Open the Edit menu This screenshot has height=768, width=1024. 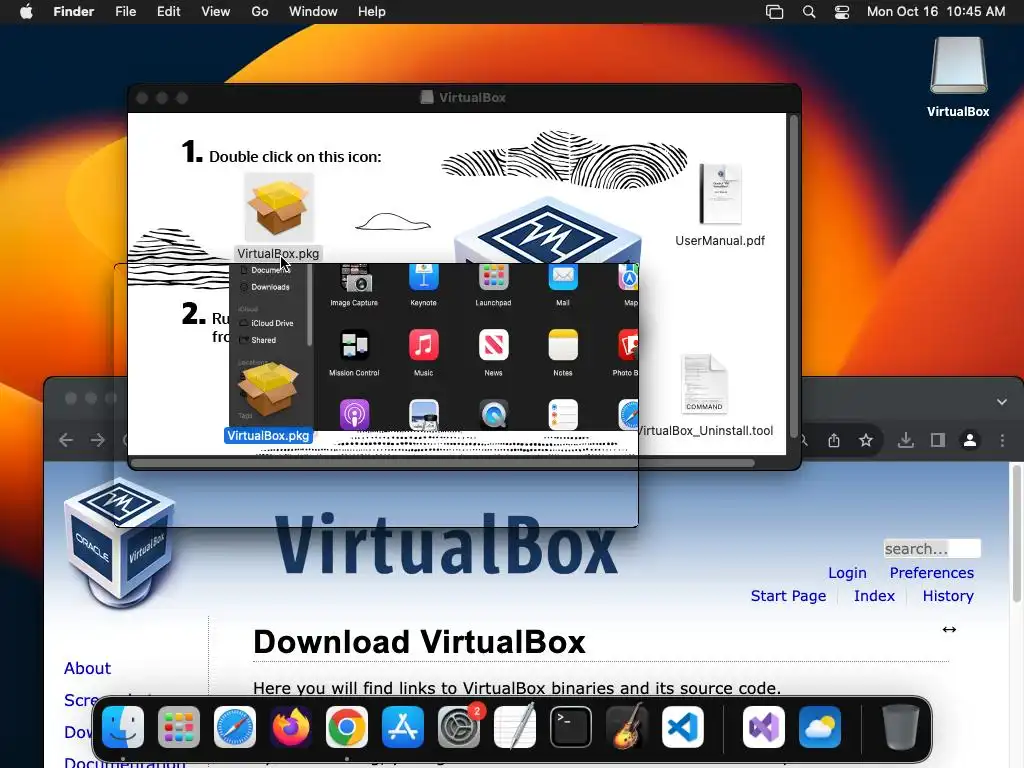coord(168,12)
